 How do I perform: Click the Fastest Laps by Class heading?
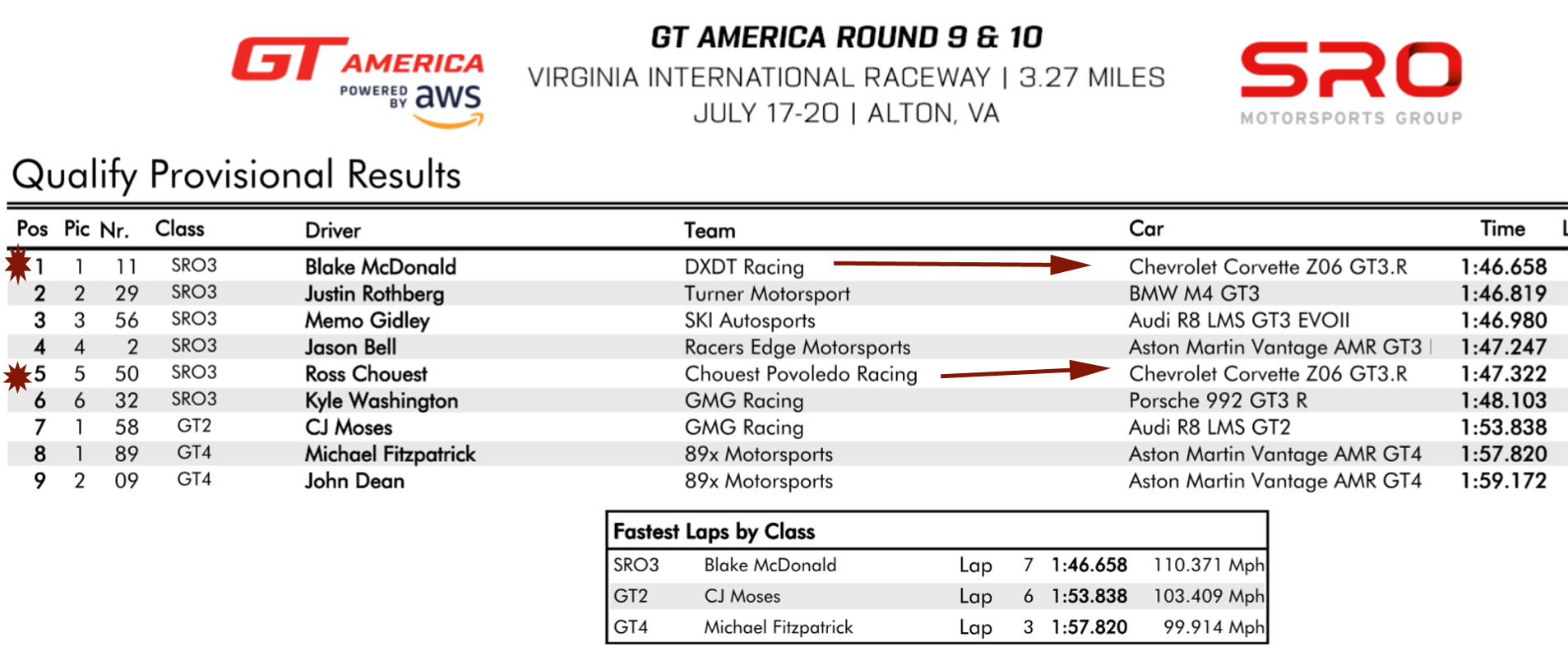(x=714, y=532)
